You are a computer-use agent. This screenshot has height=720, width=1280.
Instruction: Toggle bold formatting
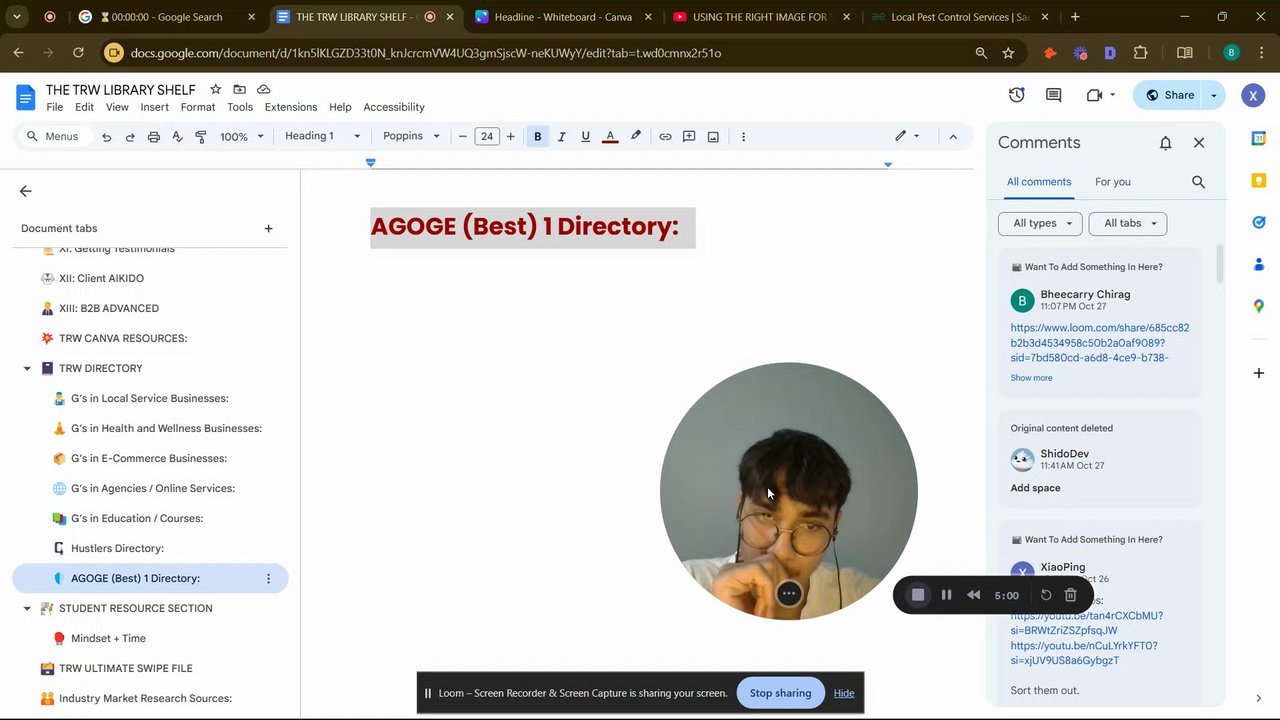click(538, 137)
